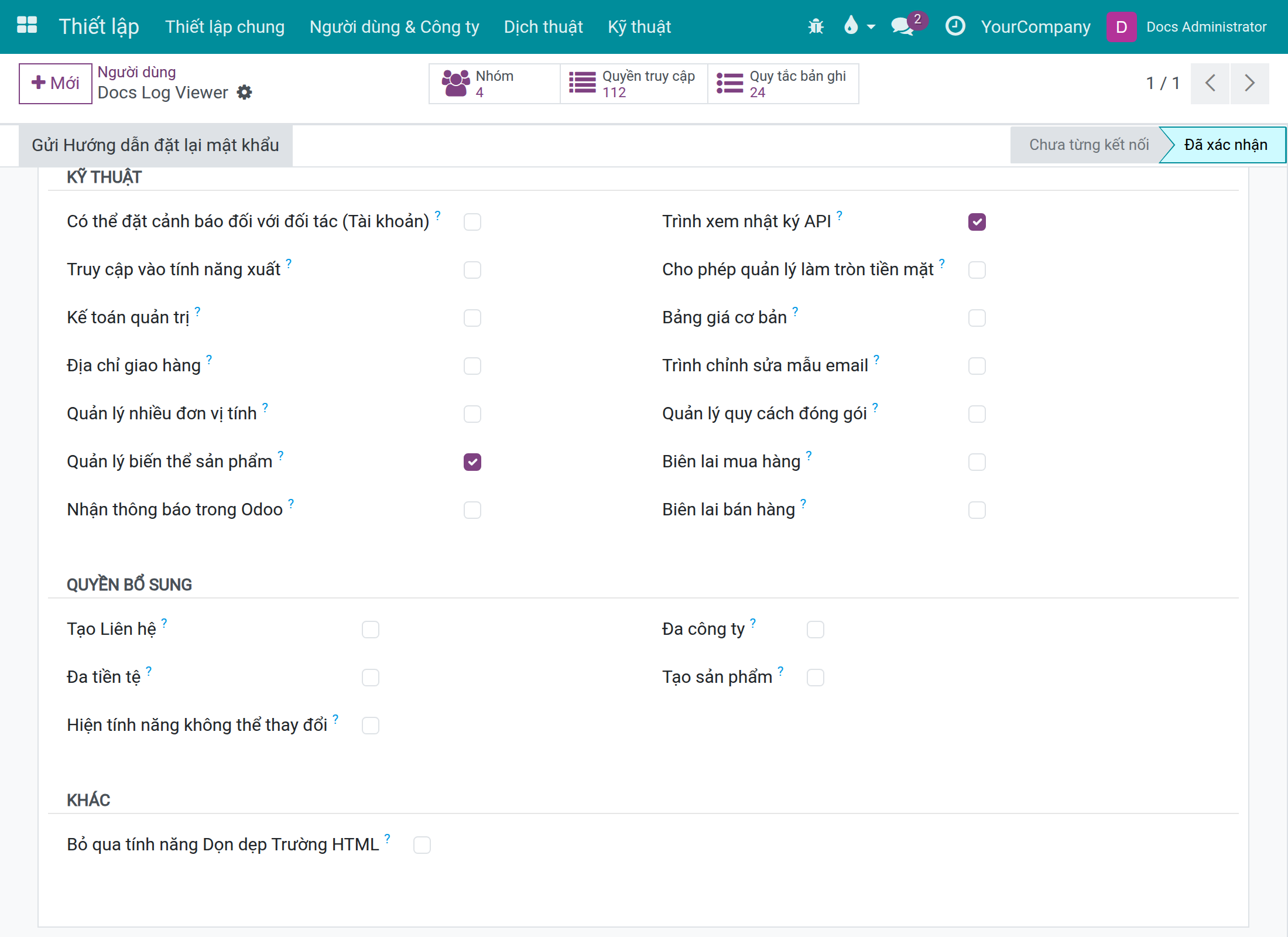Uncheck Quản lý biến thể sản phẩm

[472, 462]
